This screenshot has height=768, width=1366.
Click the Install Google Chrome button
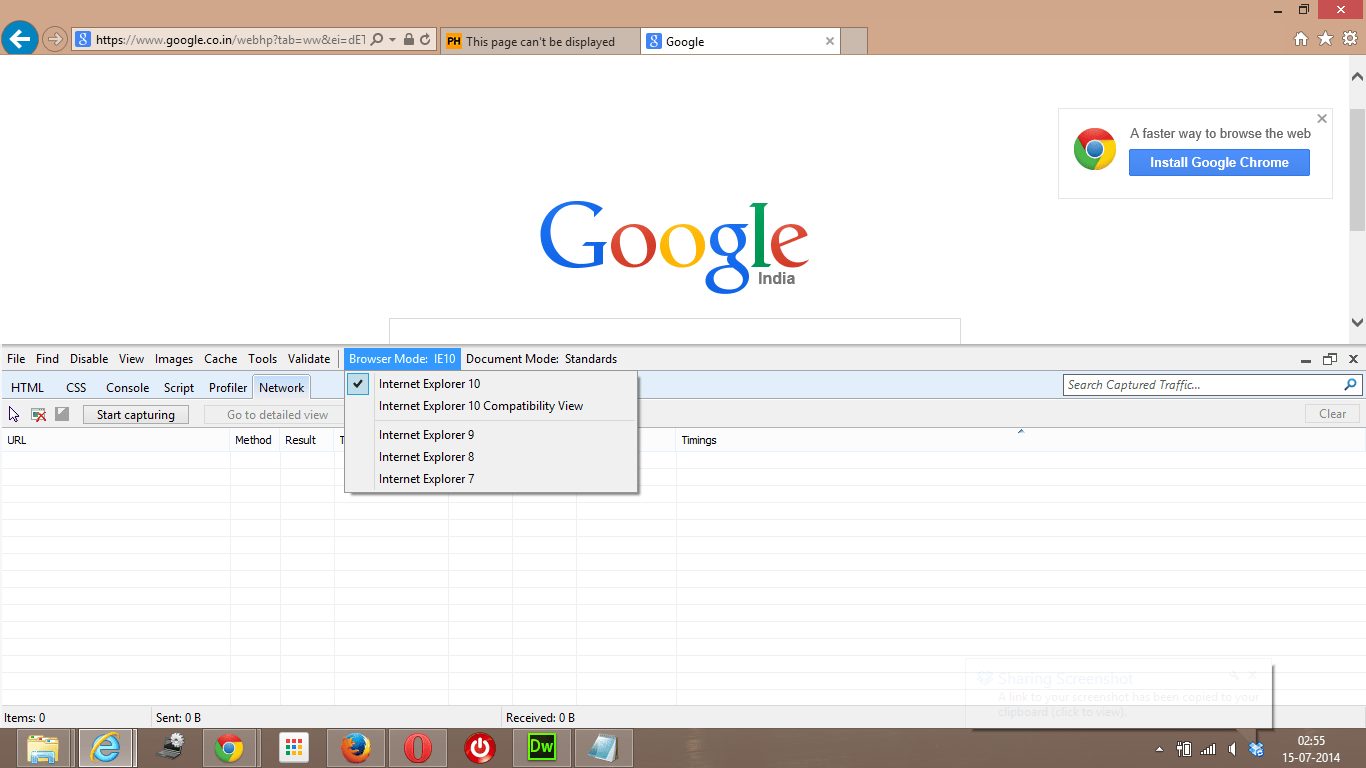coord(1219,162)
